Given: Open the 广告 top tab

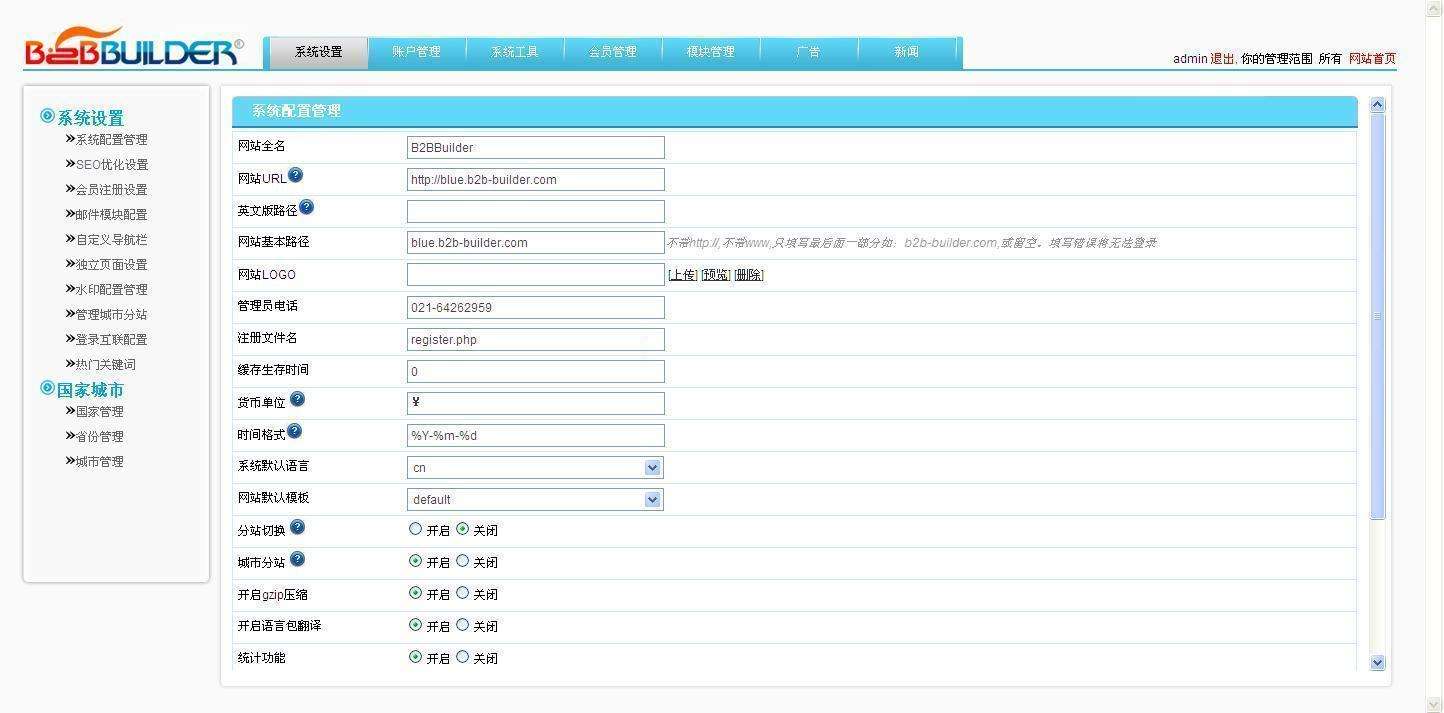Looking at the screenshot, I should [808, 52].
